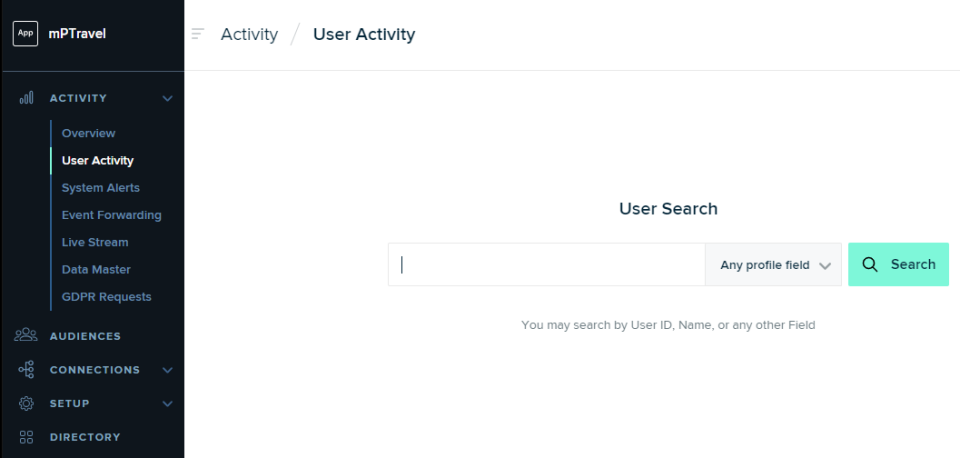
Task: Open the Any profile field dropdown
Action: [x=774, y=265]
